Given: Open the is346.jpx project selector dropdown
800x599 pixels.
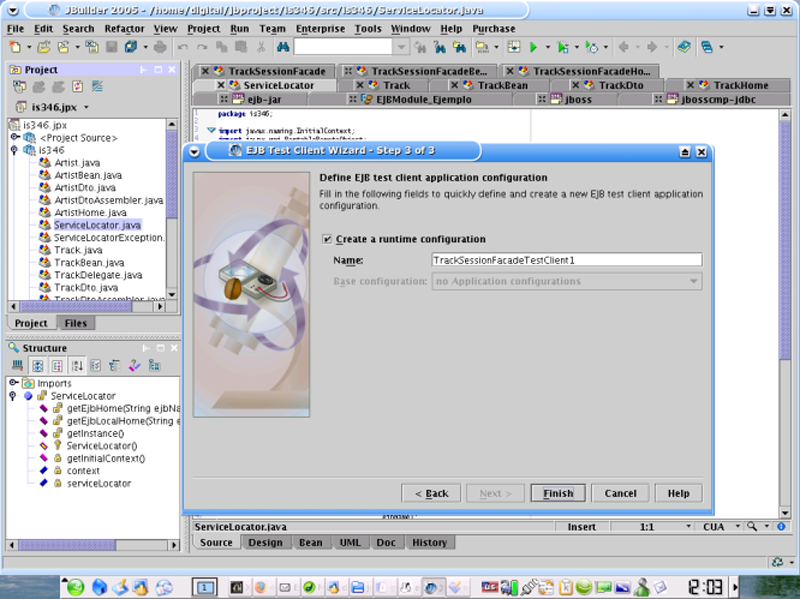Looking at the screenshot, I should coord(86,107).
